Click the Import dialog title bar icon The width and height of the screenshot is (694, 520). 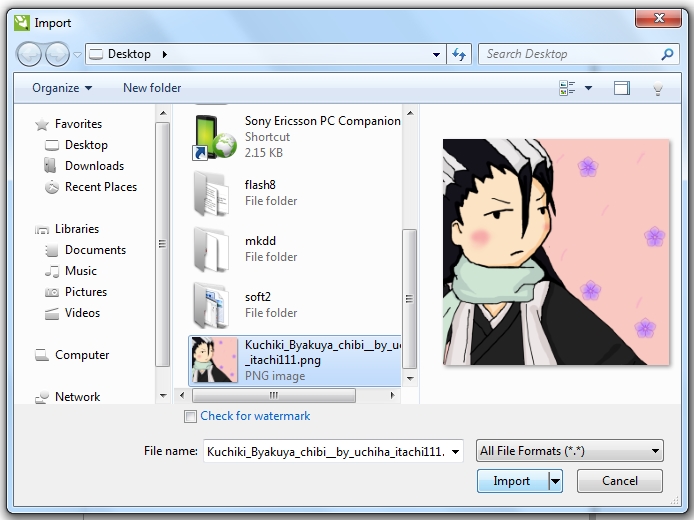[22, 23]
